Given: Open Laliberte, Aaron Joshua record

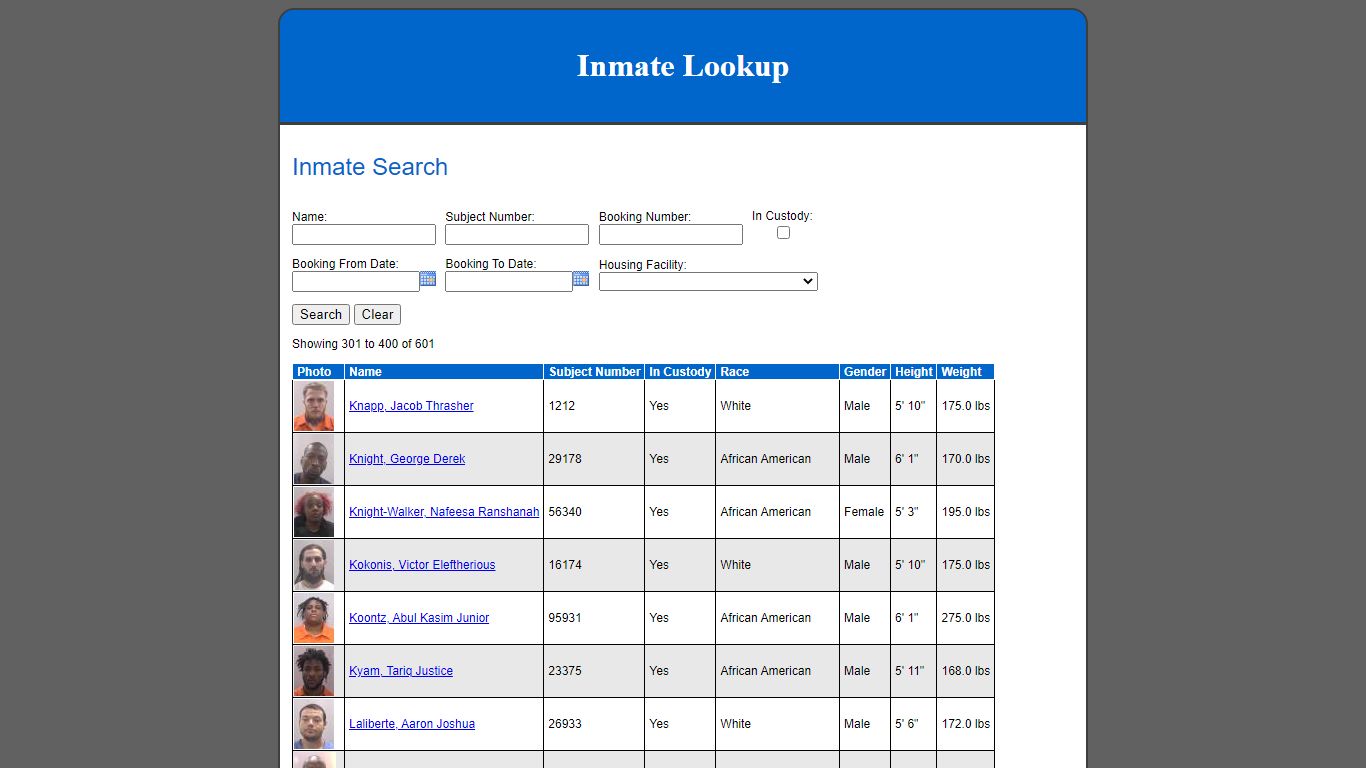Looking at the screenshot, I should coord(411,723).
